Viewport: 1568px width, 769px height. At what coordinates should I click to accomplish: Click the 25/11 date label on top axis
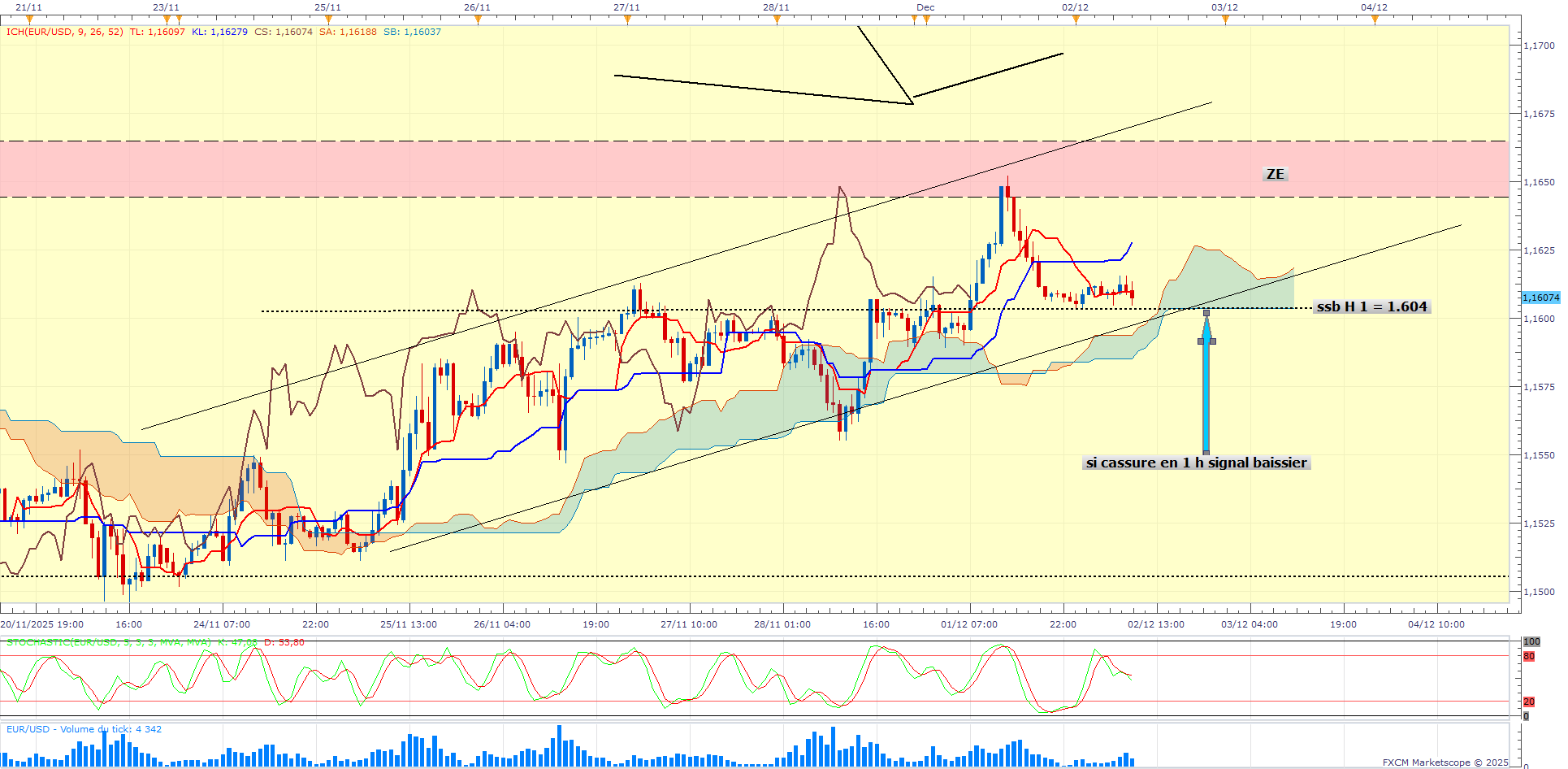tap(328, 7)
